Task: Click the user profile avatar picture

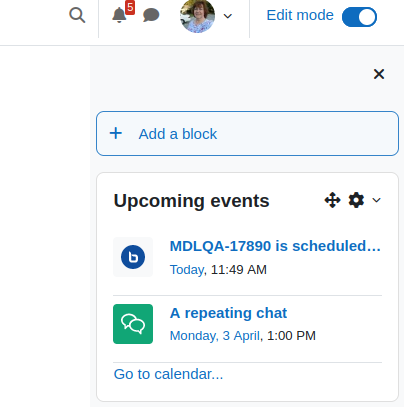Action: coord(197,16)
